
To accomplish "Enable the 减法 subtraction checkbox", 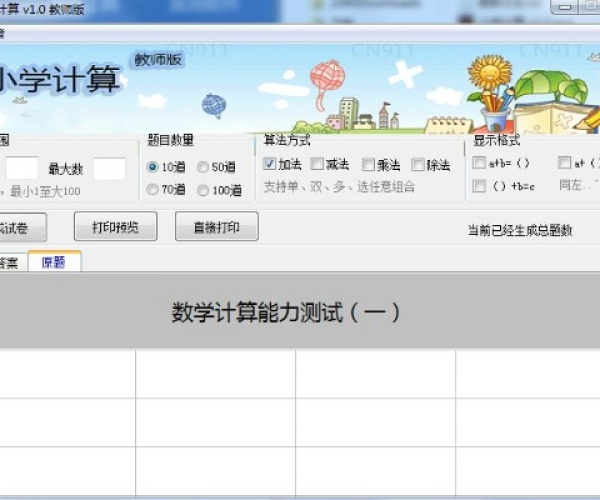I will click(317, 164).
